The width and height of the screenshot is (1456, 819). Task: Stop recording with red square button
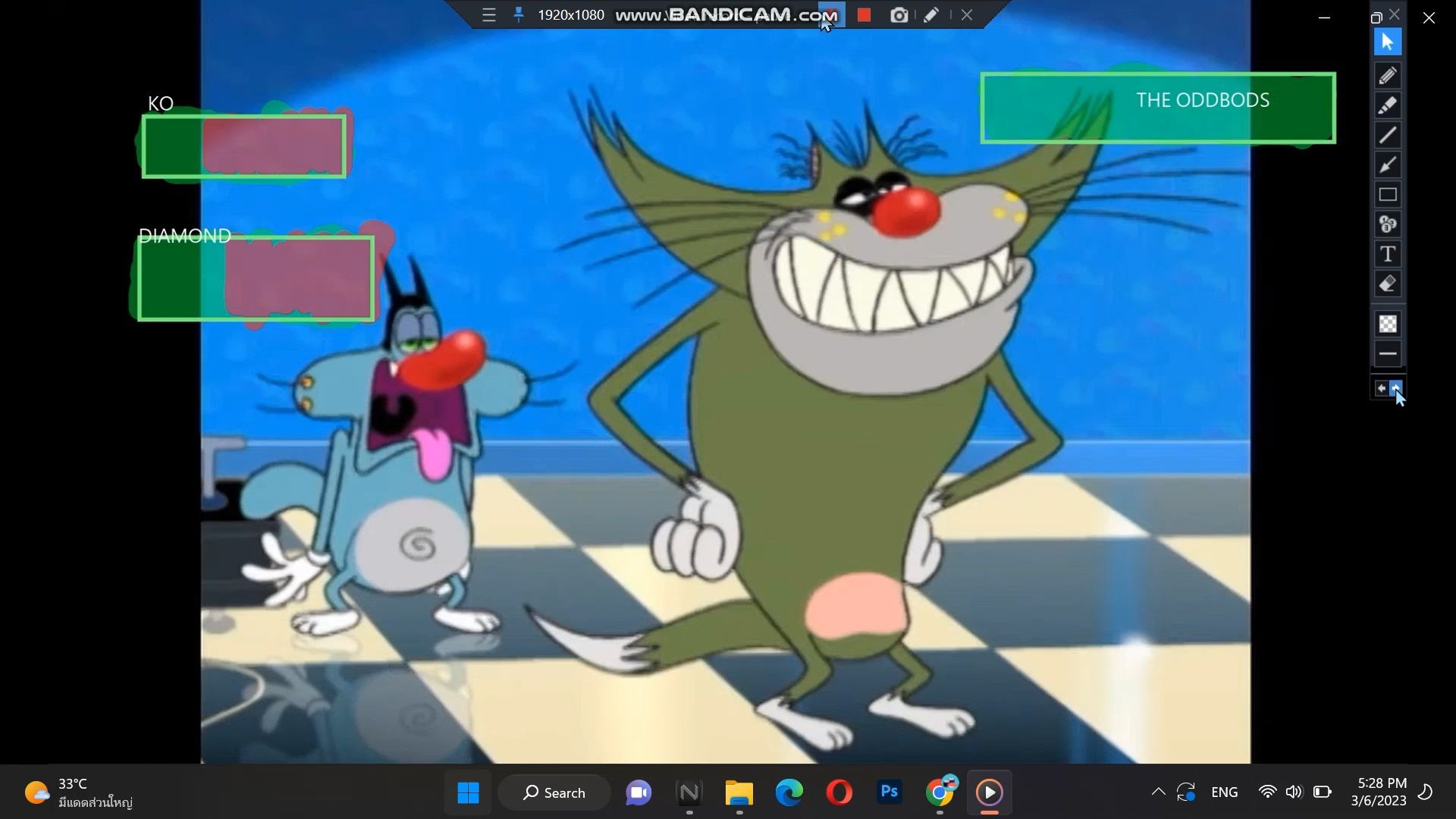tap(864, 15)
